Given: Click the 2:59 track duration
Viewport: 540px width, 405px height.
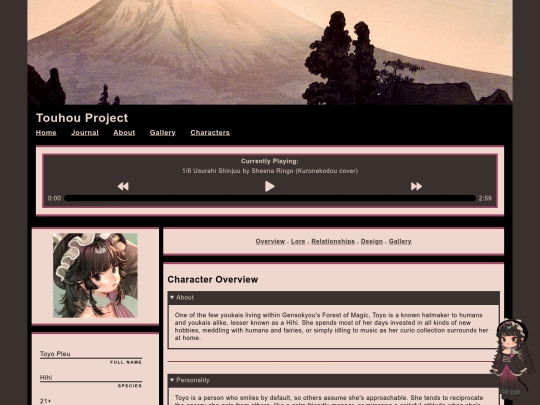Looking at the screenshot, I should tap(485, 198).
